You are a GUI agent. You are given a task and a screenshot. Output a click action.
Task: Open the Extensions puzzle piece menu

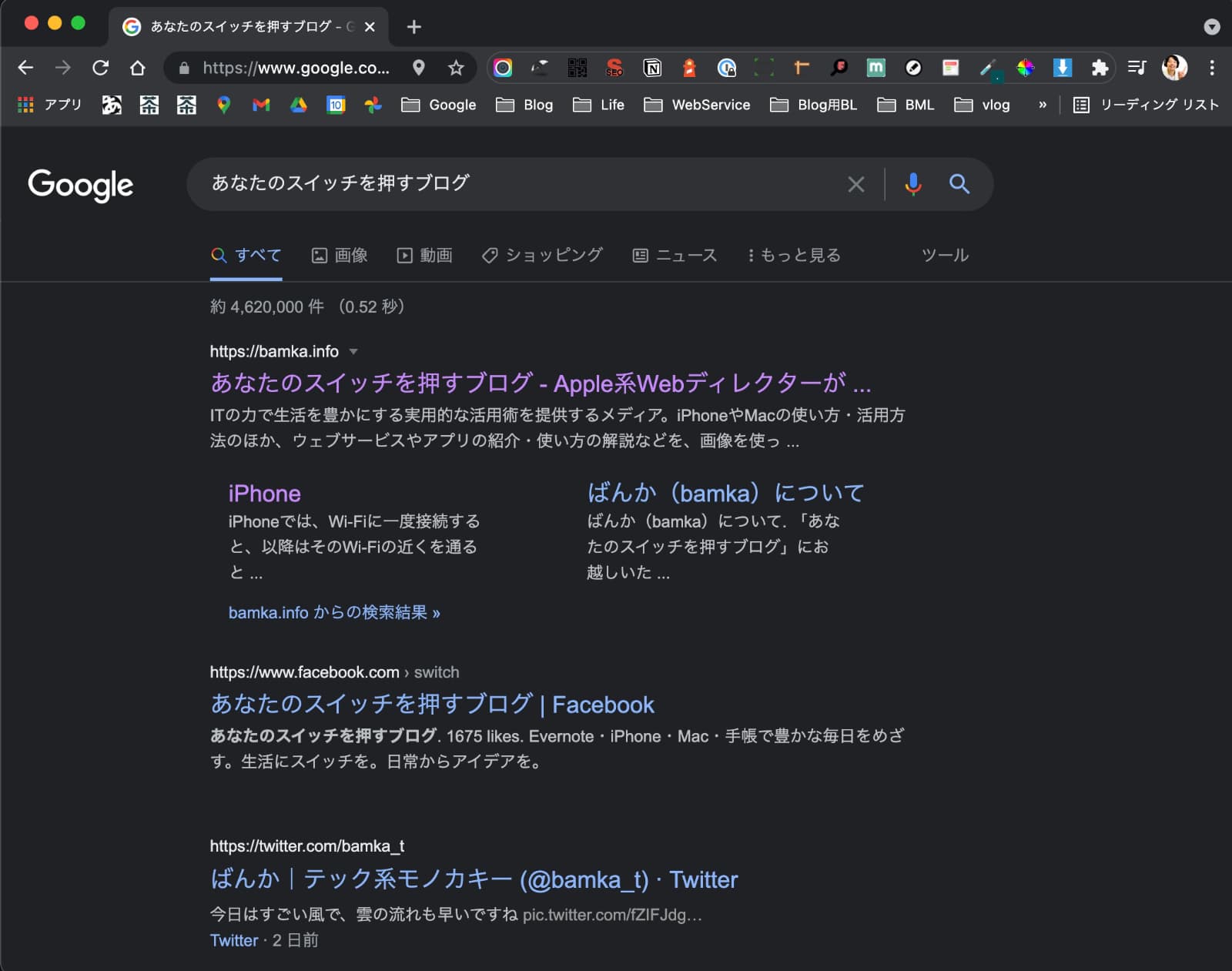(1100, 68)
